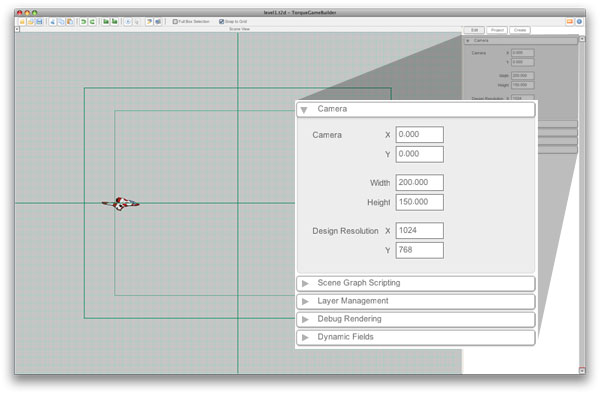Click the first green layer icon after Redo
The height and width of the screenshot is (394, 600).
click(106, 22)
